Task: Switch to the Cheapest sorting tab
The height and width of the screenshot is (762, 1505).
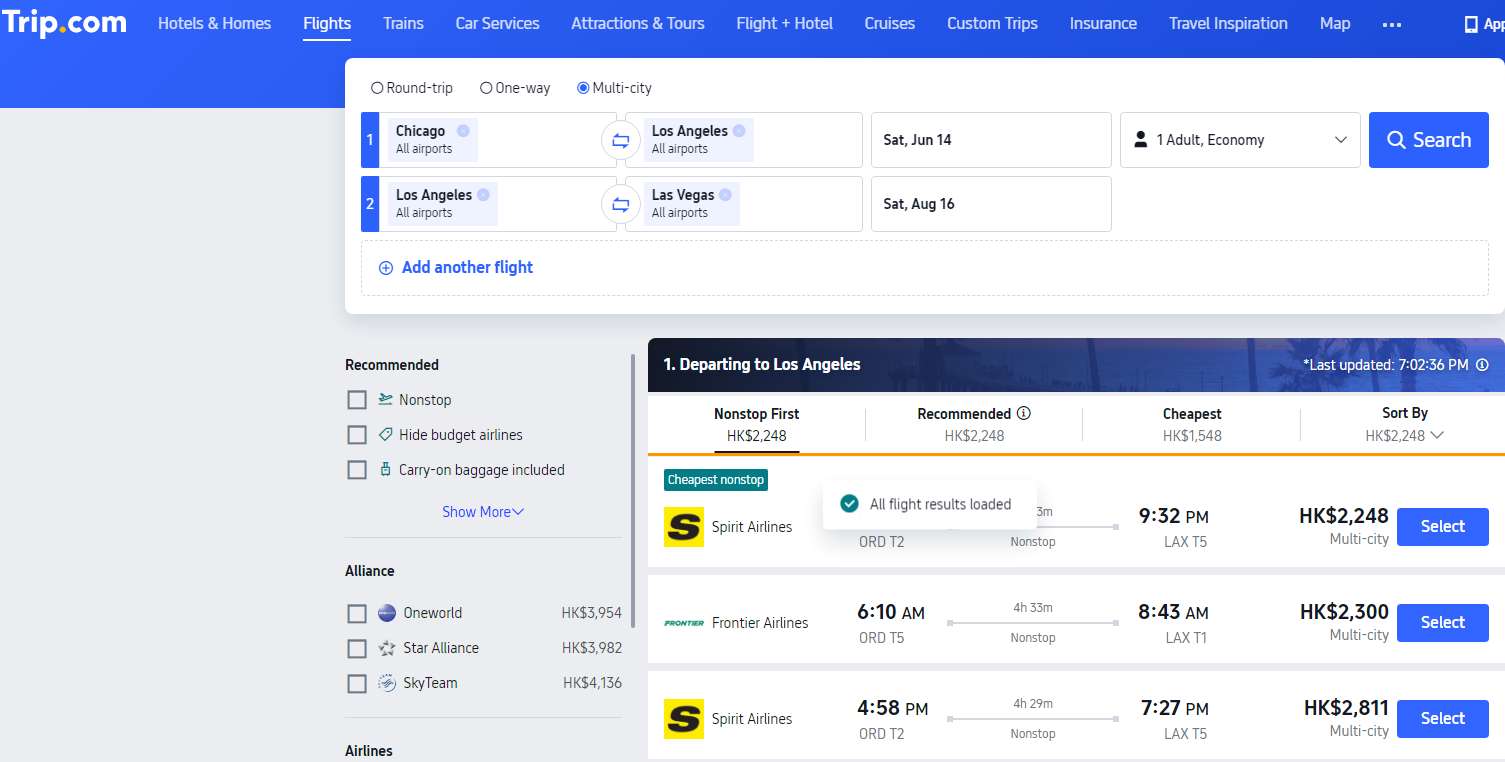Action: tap(1190, 424)
